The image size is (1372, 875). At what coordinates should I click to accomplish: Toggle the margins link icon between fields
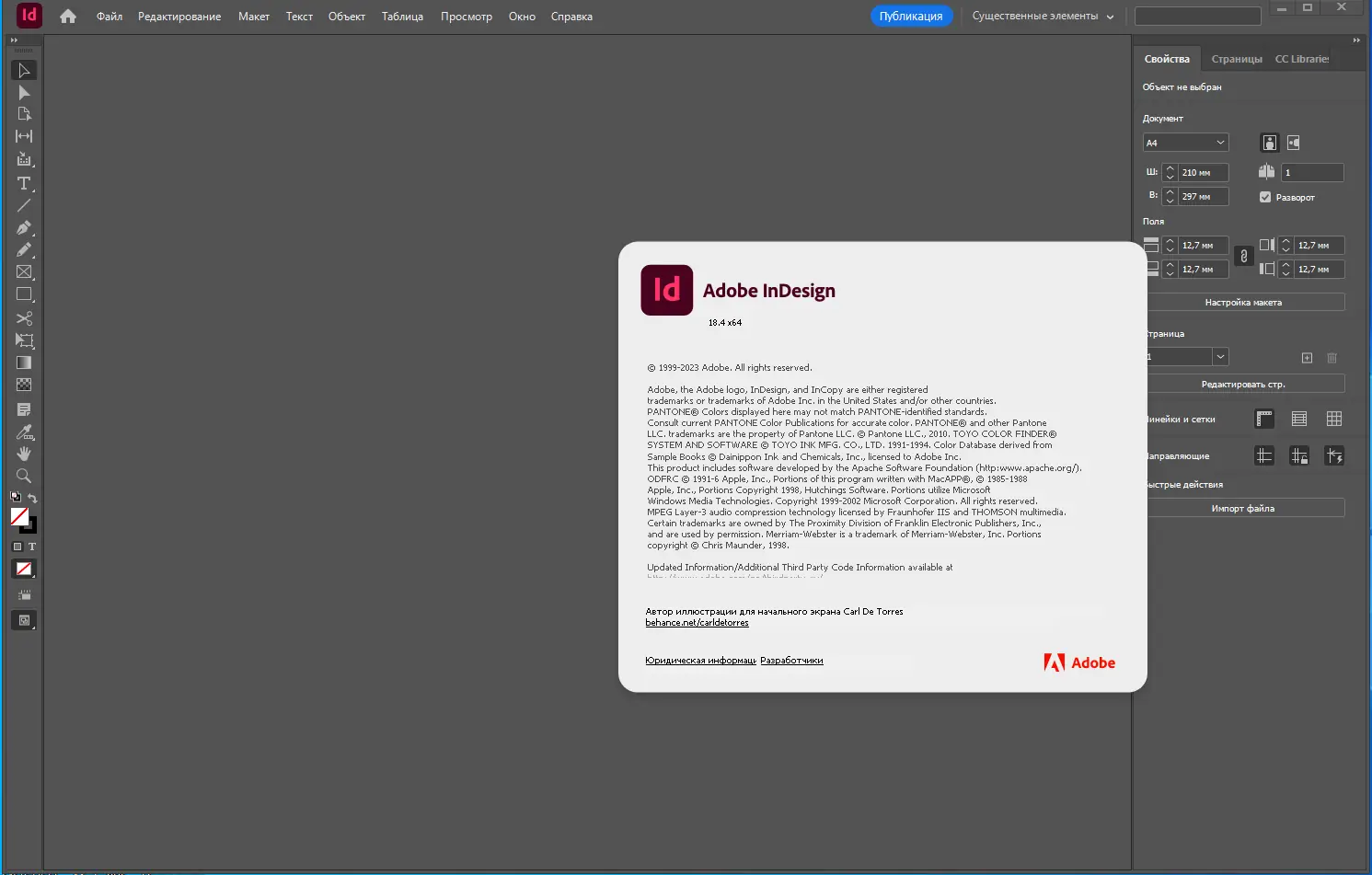point(1243,257)
